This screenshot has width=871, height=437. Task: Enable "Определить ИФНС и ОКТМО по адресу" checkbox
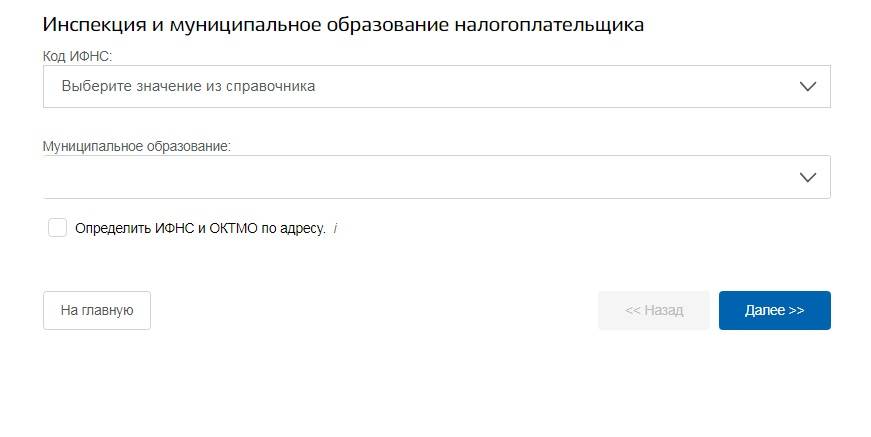tap(57, 228)
